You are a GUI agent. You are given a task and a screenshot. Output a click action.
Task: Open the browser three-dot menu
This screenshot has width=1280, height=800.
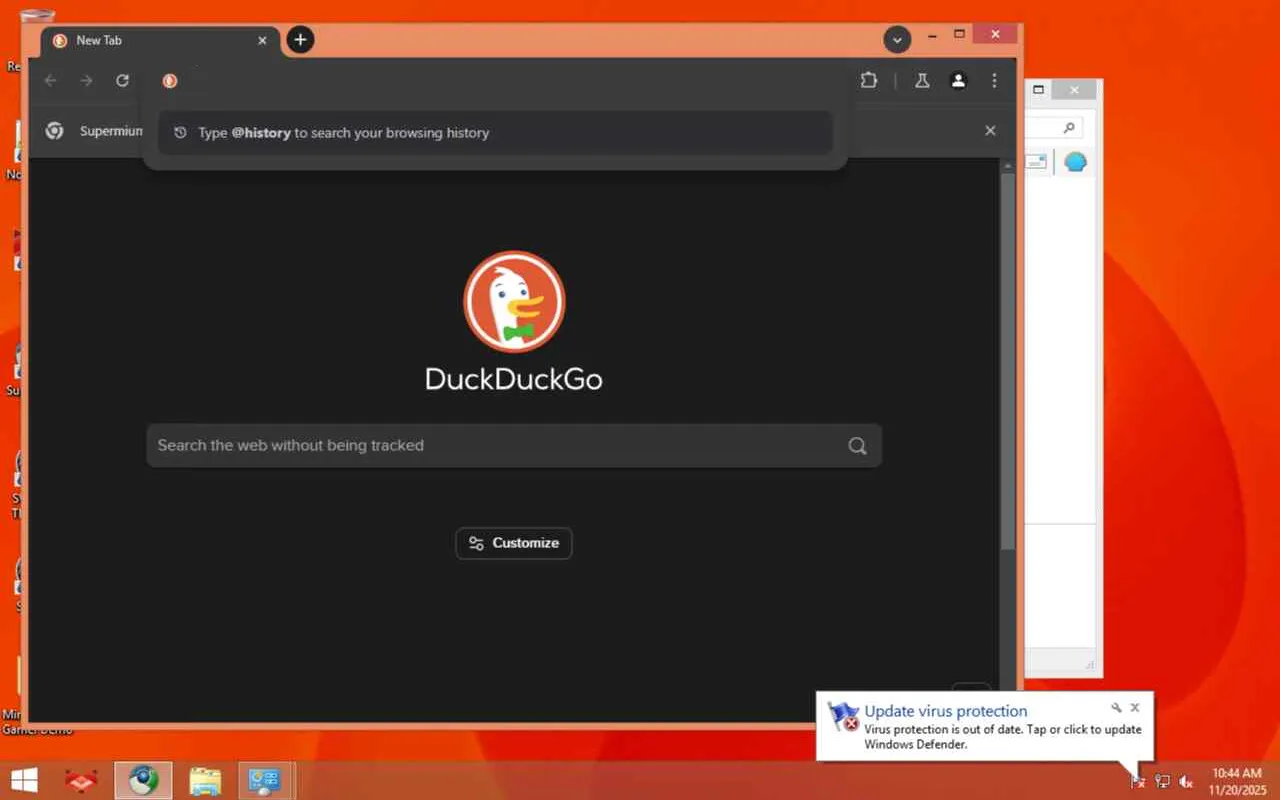point(994,81)
